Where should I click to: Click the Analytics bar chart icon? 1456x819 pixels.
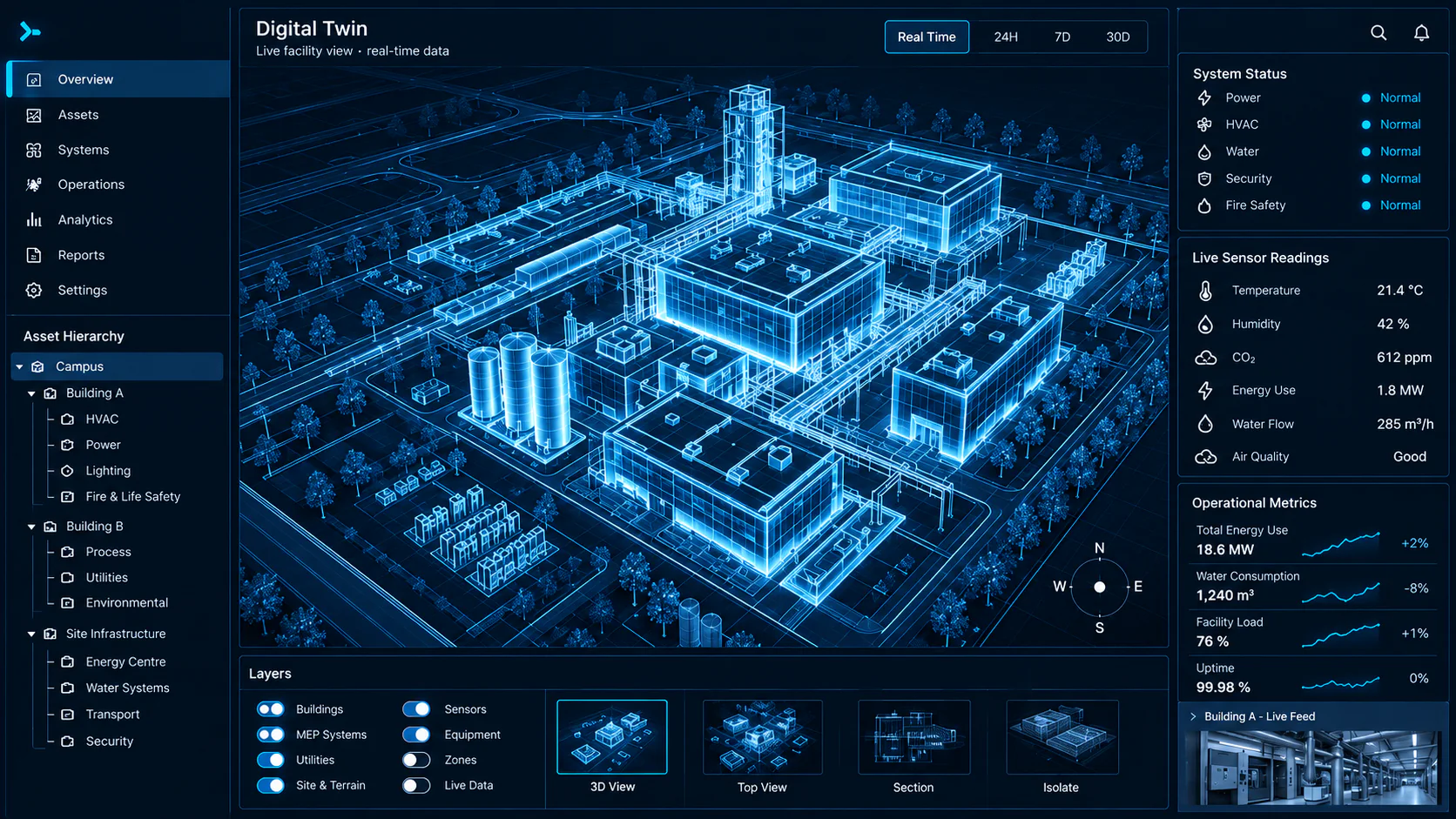coord(34,220)
